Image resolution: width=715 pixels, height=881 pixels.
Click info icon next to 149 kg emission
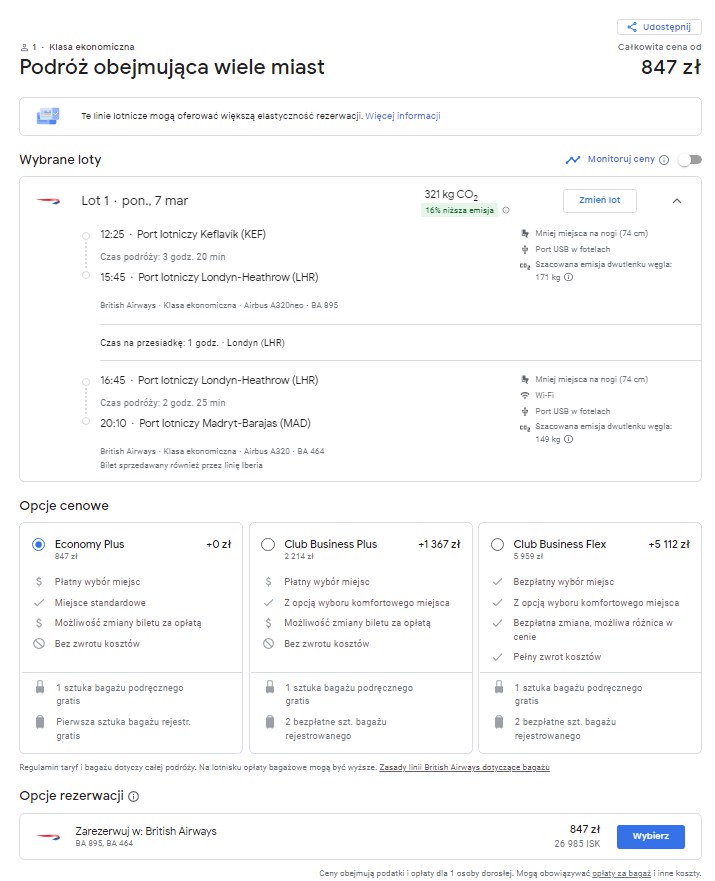point(568,439)
